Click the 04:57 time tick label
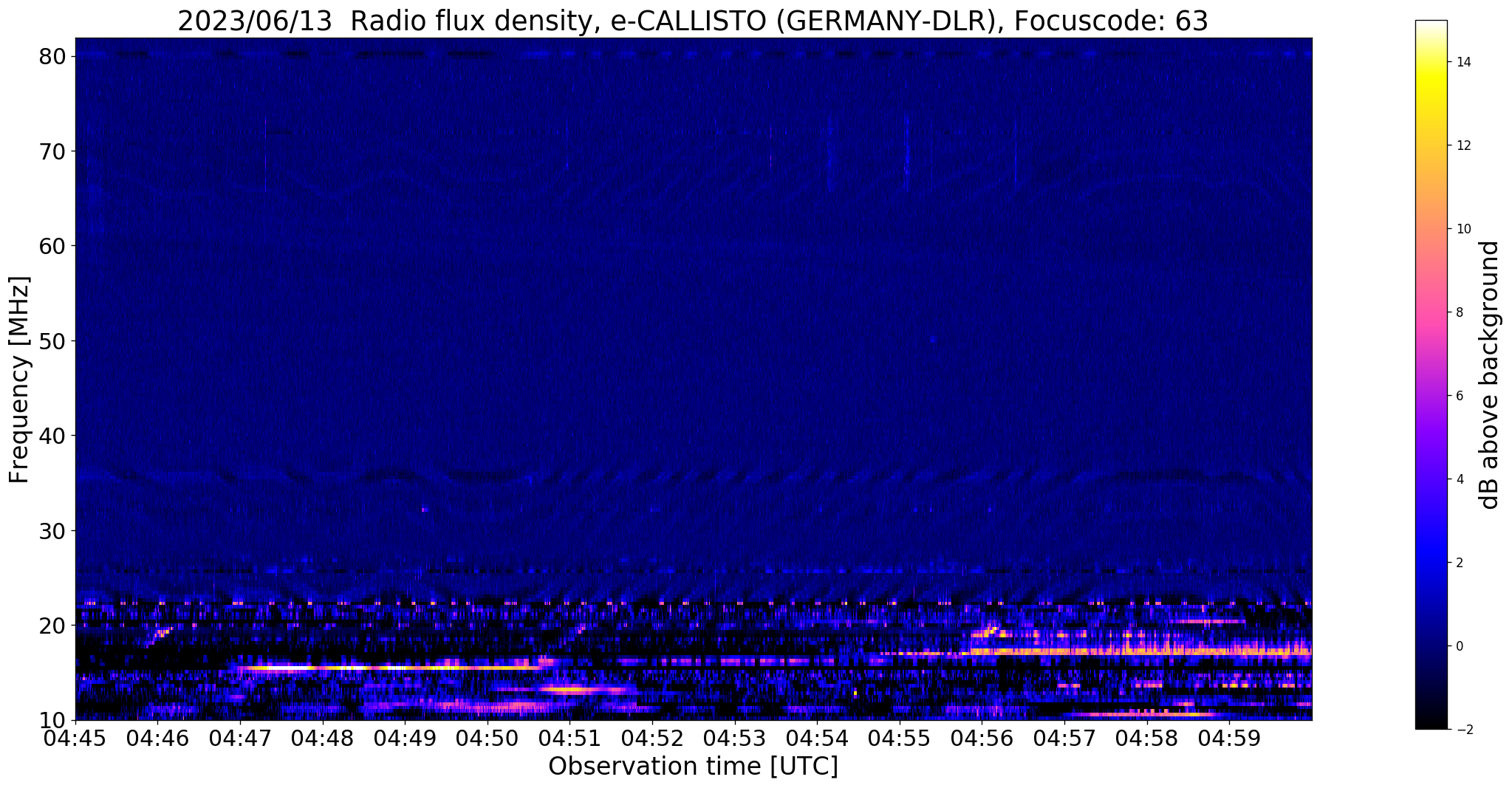This screenshot has height=788, width=1512. pos(1064,739)
